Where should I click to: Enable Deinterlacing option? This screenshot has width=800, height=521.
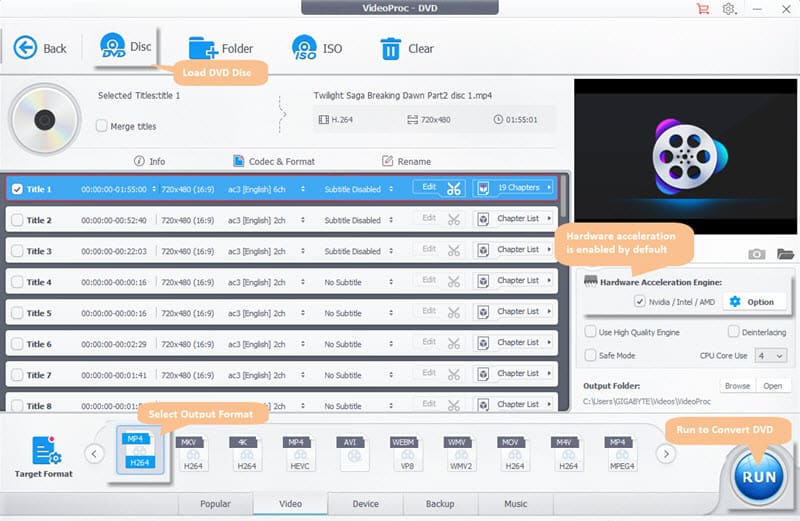[733, 332]
